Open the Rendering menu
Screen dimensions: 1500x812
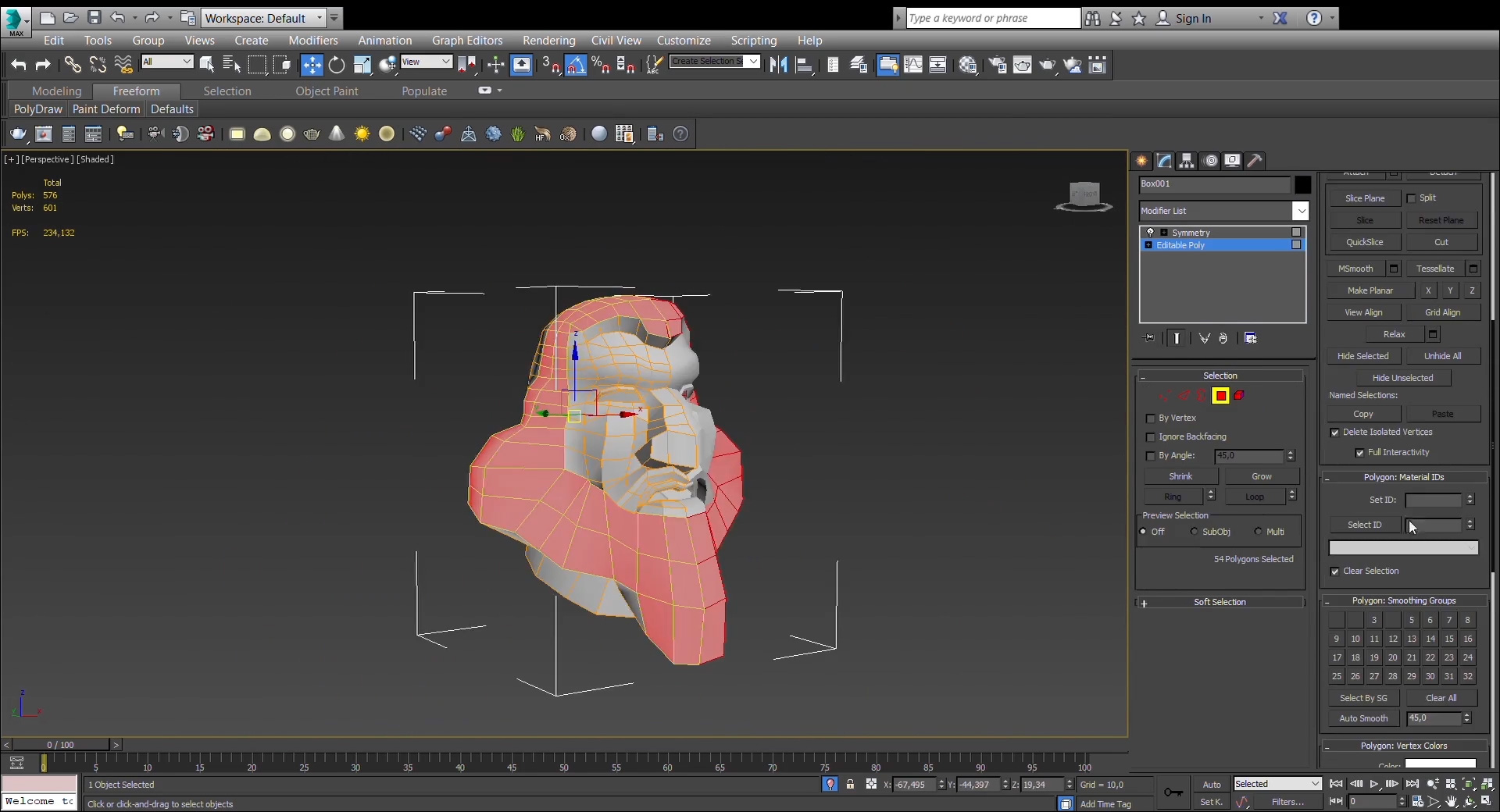548,41
